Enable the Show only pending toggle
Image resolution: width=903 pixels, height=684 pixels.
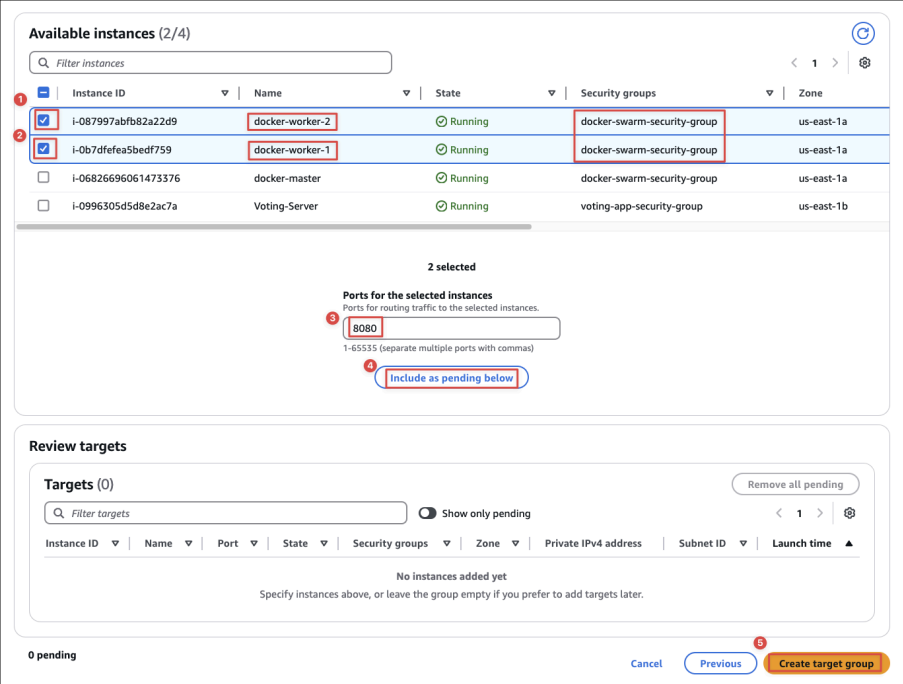coord(427,513)
